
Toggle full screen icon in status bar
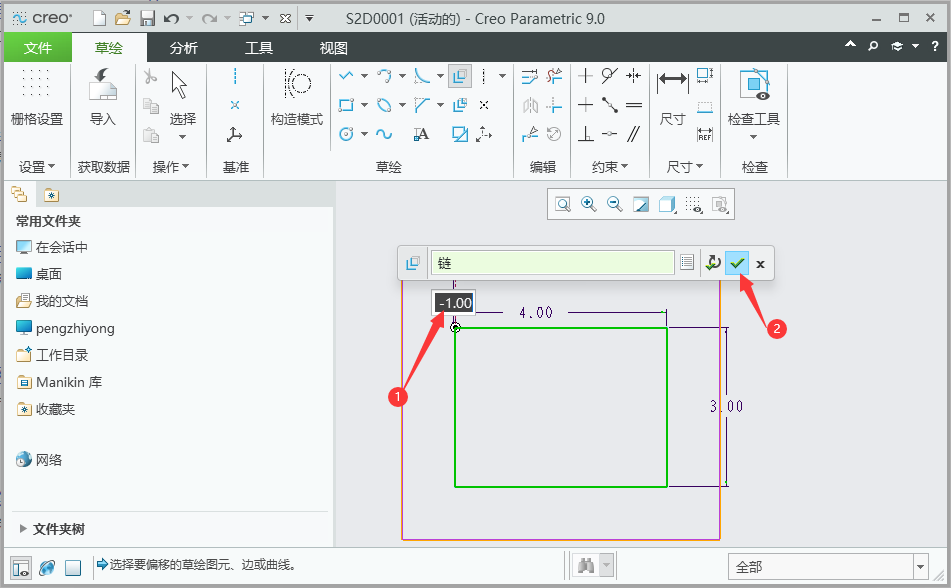pos(73,567)
